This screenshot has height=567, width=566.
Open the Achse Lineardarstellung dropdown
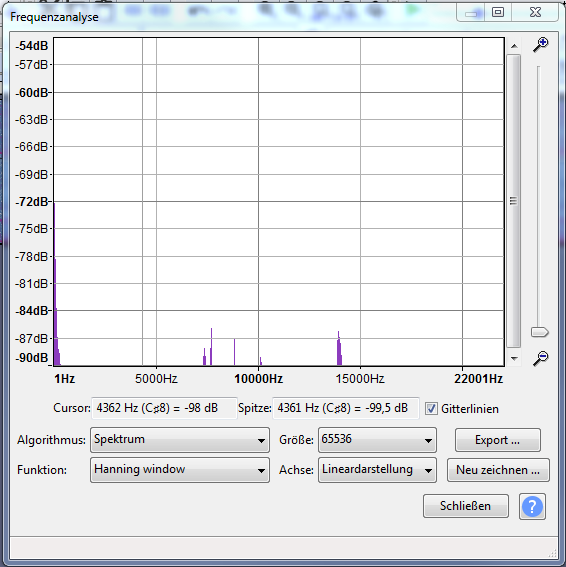click(377, 470)
